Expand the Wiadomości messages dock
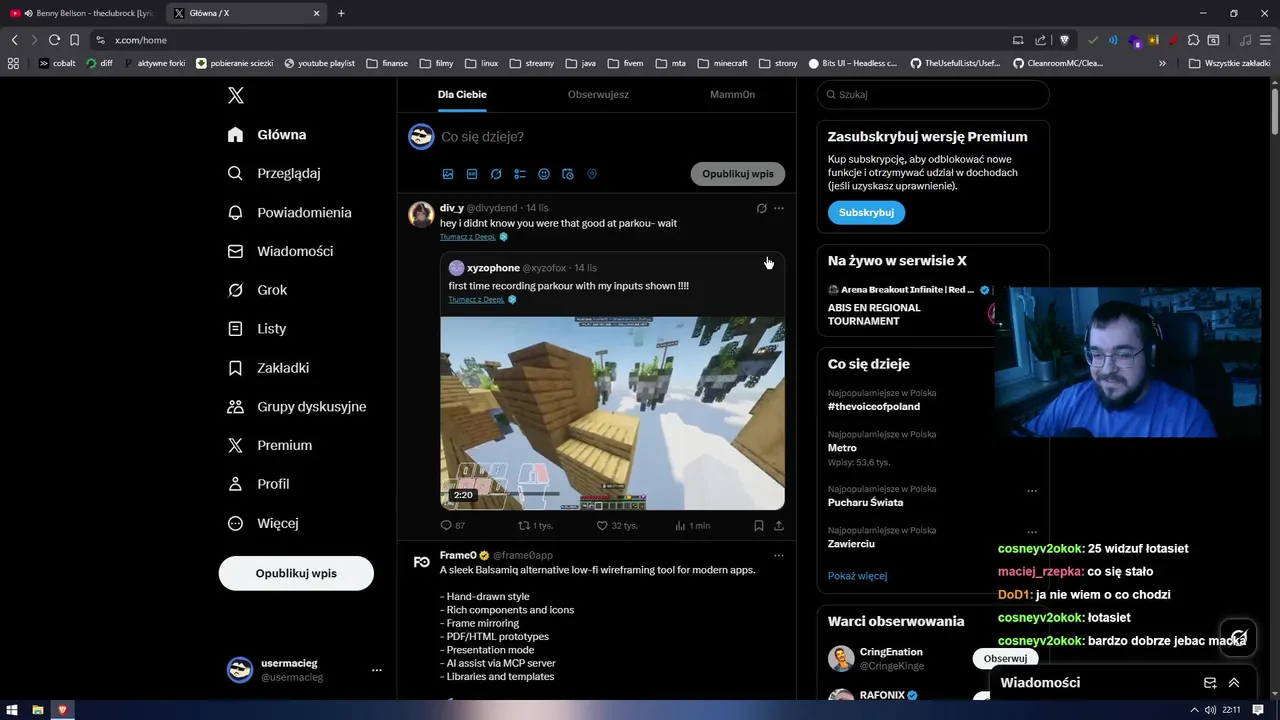The width and height of the screenshot is (1280, 720). [1234, 683]
